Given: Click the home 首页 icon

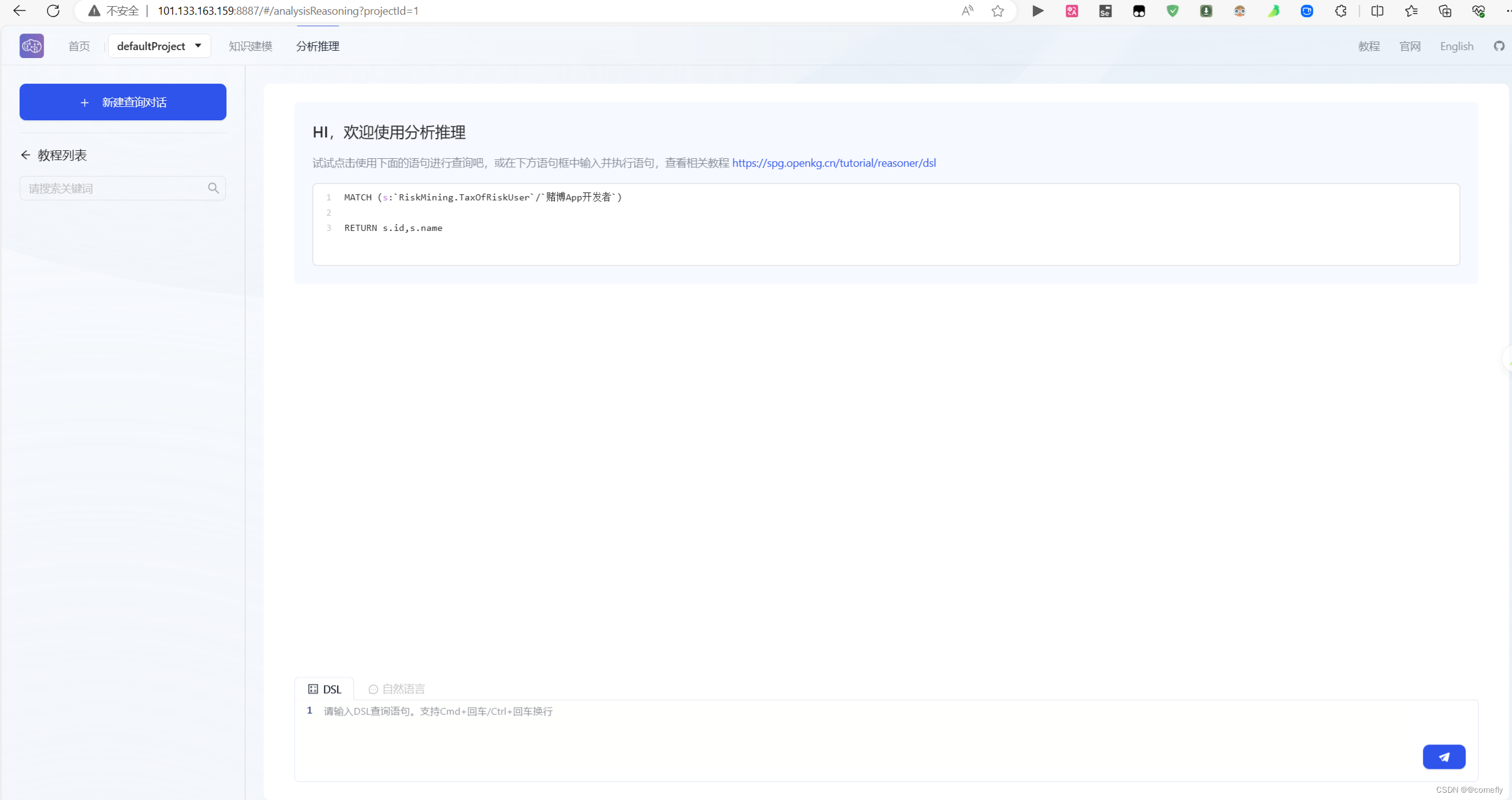Looking at the screenshot, I should (x=79, y=46).
